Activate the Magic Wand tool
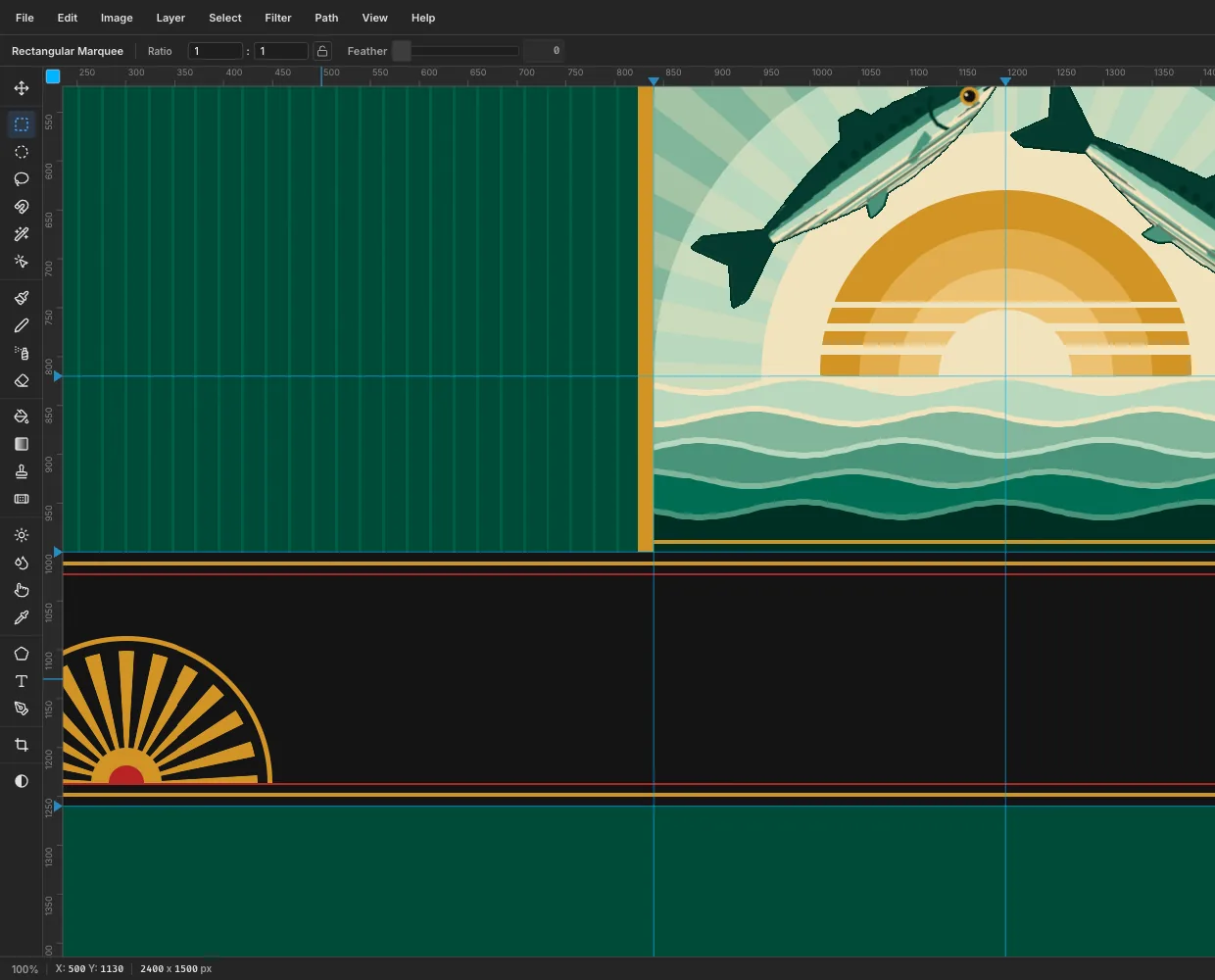 click(22, 234)
